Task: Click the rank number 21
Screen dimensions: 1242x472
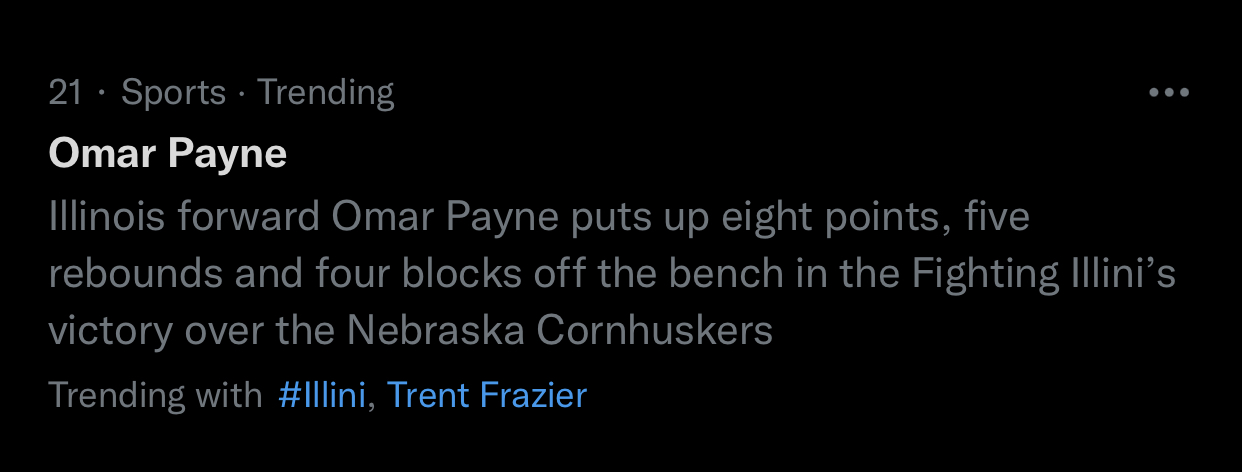Action: point(65,93)
